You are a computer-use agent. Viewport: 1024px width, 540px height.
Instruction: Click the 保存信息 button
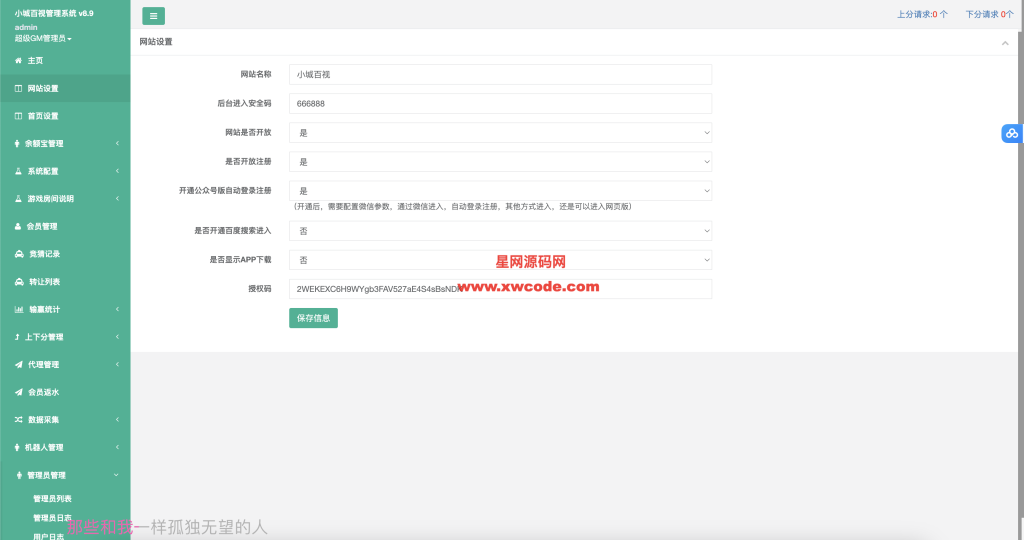point(313,318)
